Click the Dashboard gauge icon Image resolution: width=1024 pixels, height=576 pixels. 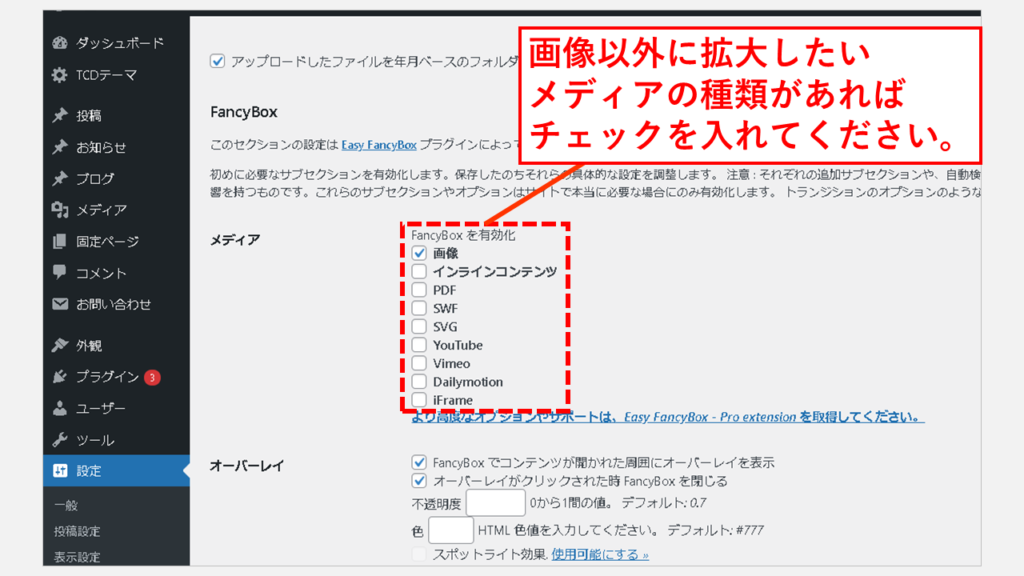point(60,43)
